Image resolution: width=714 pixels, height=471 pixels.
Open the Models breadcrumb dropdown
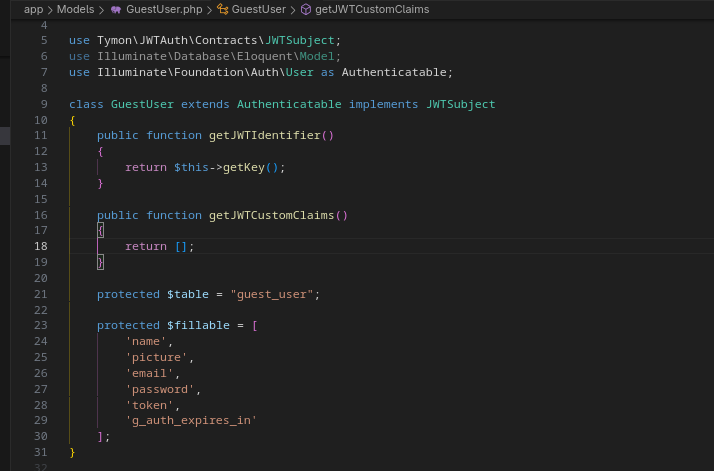75,9
